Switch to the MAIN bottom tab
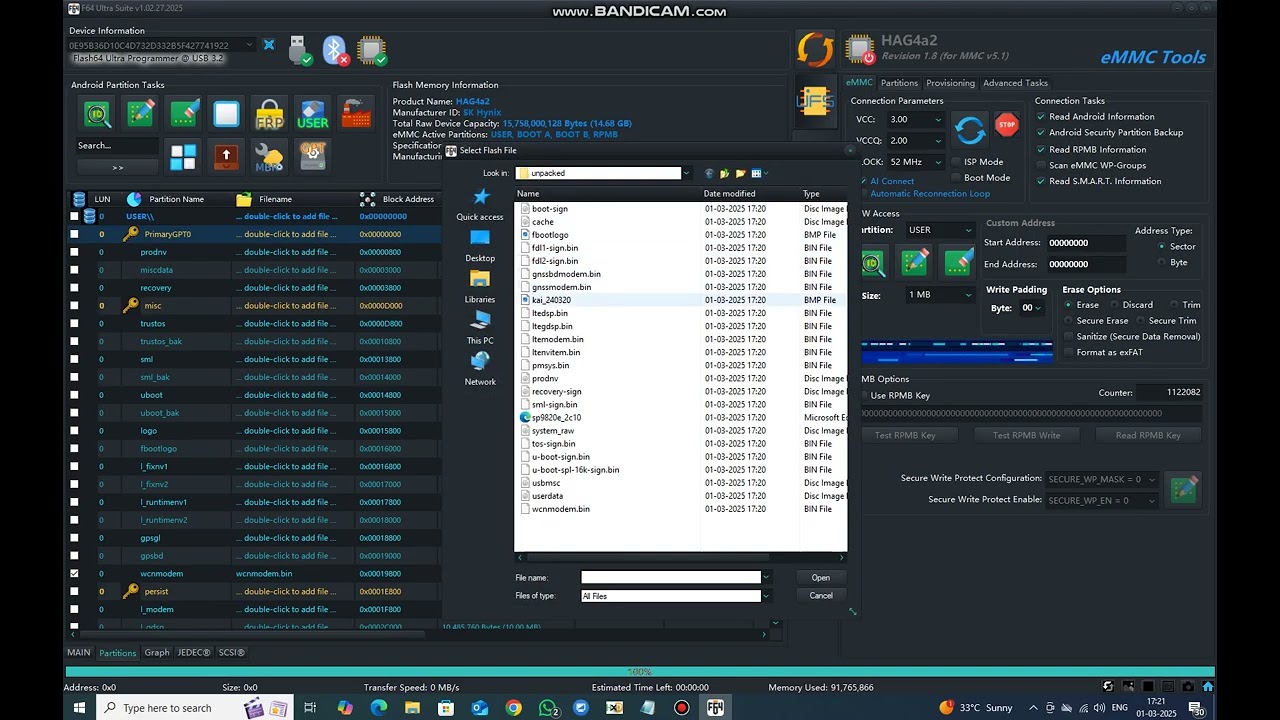Image resolution: width=1280 pixels, height=720 pixels. pyautogui.click(x=78, y=653)
